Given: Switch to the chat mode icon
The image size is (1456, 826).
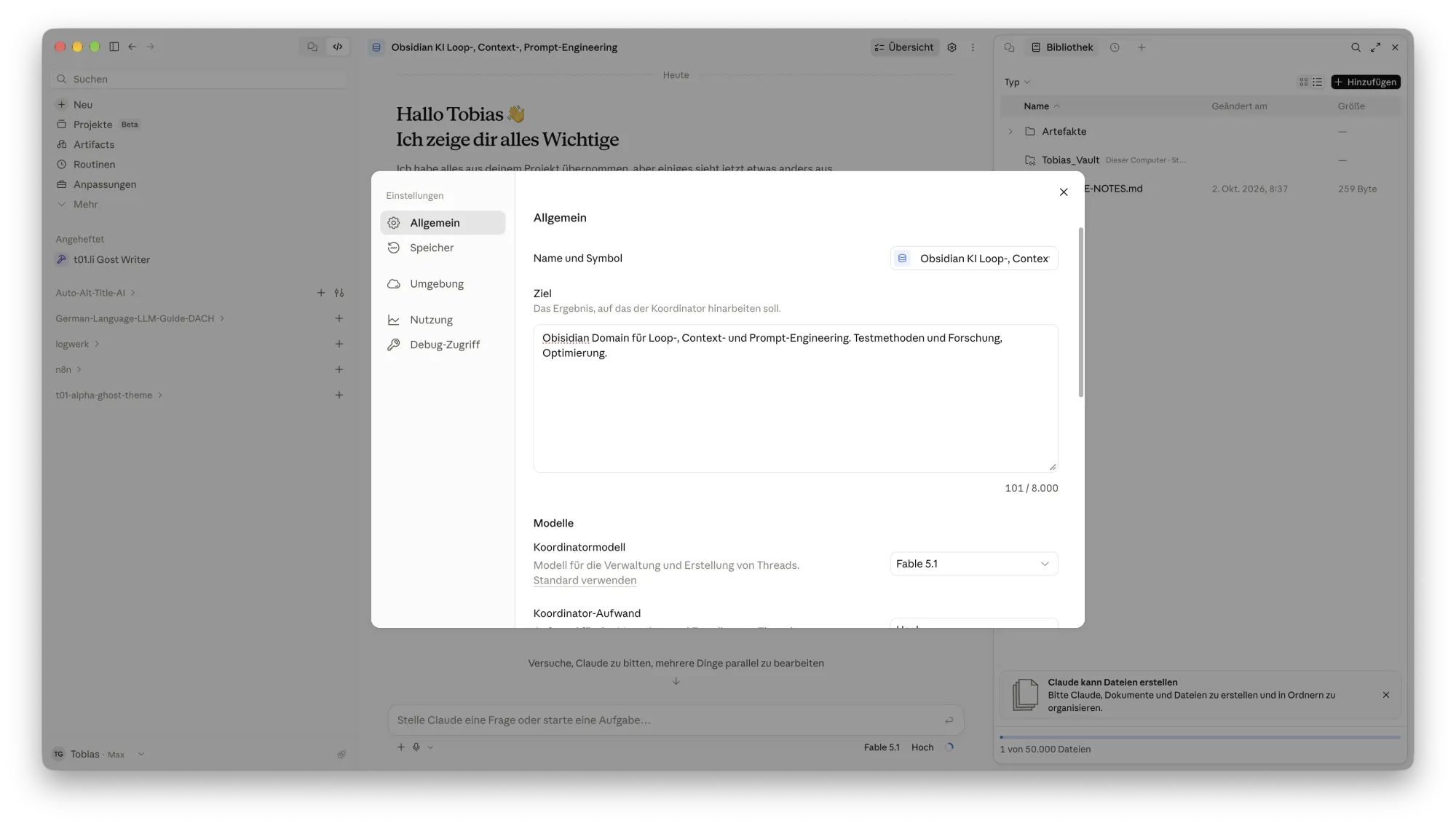Looking at the screenshot, I should pos(312,47).
